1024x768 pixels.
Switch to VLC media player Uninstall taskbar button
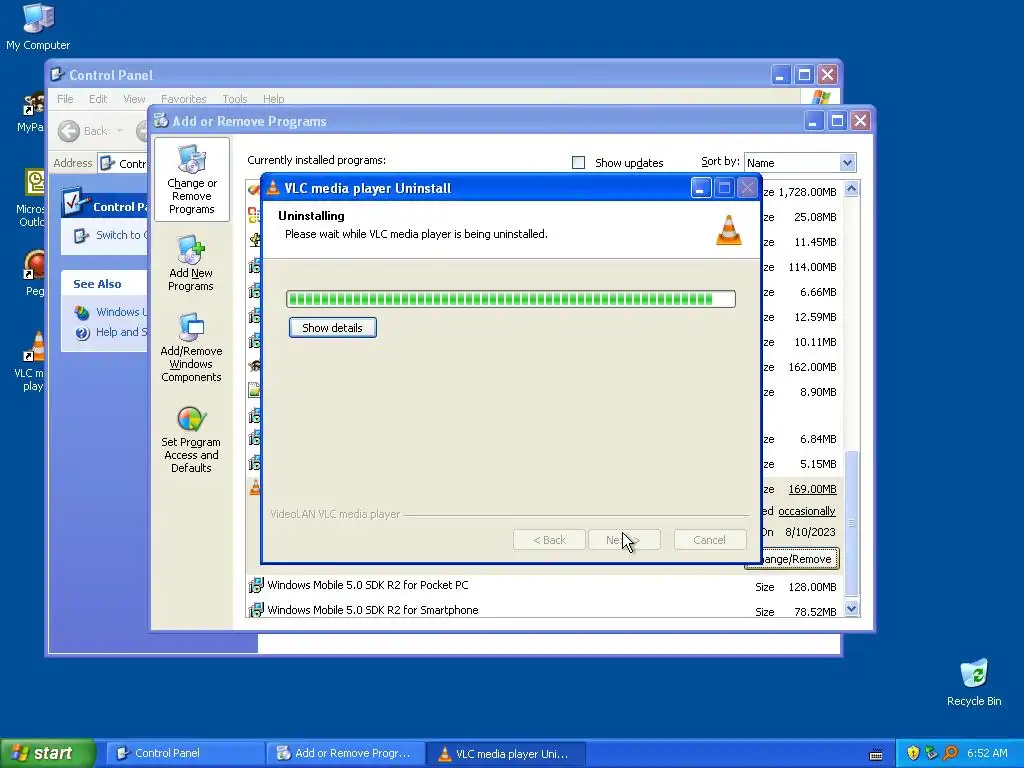[505, 753]
